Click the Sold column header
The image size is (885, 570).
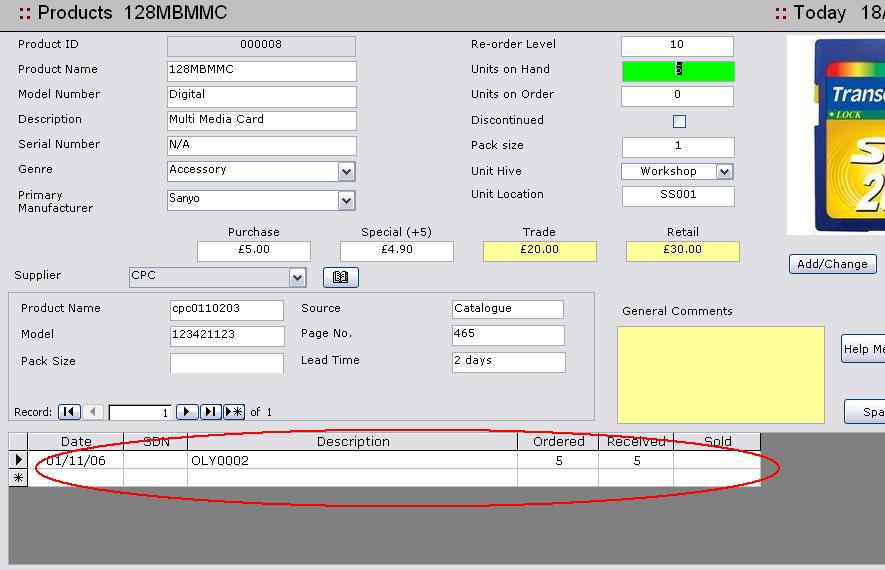[717, 441]
